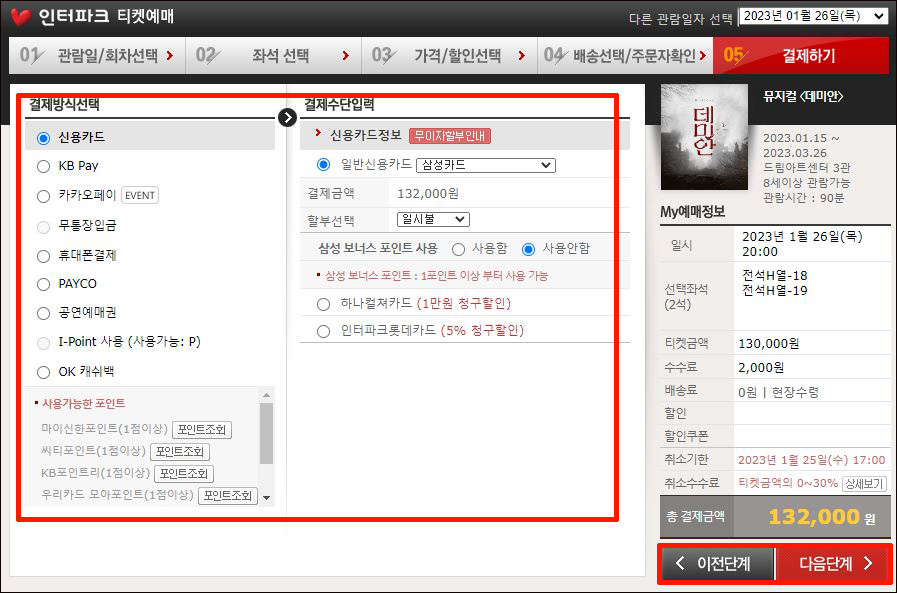
Task: Go to step 04 배송선택/주문자확인 tab
Action: point(625,55)
